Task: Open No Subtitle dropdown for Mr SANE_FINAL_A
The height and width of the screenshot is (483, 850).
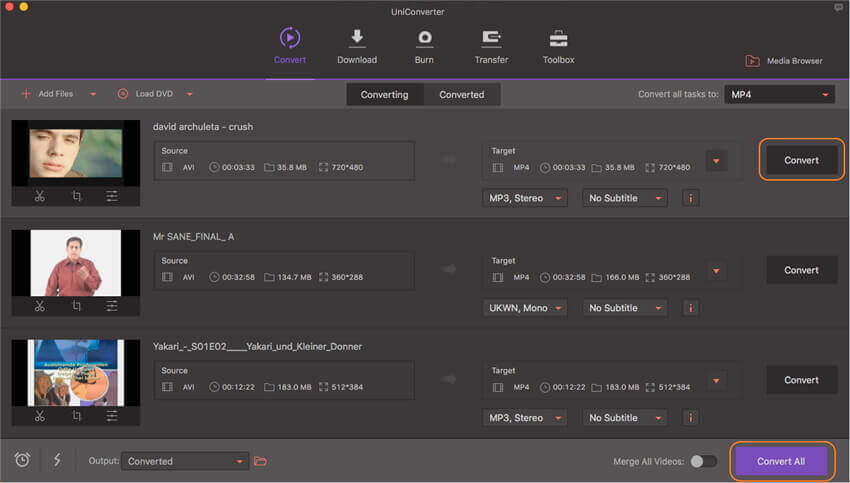Action: point(625,308)
